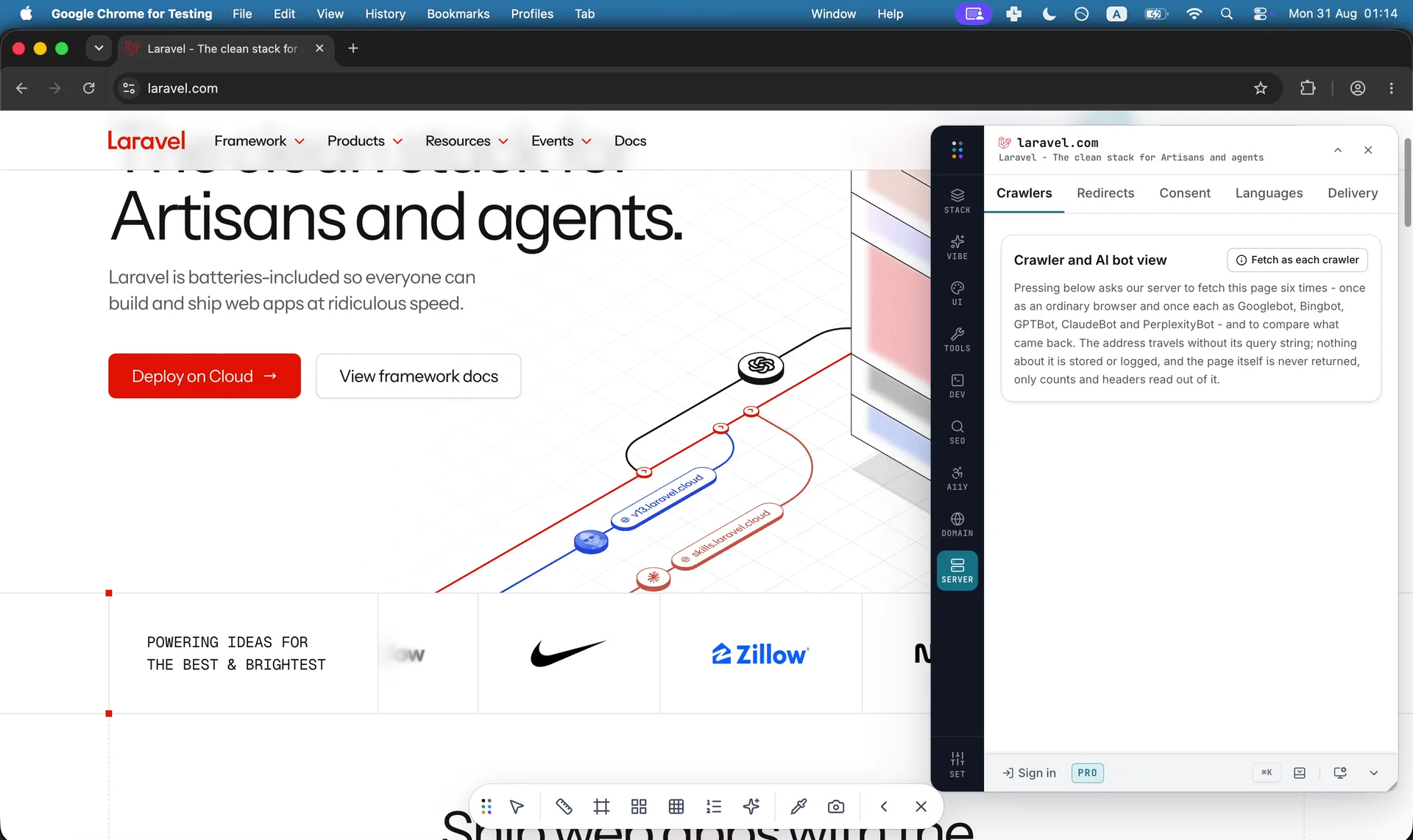Click the table grid tool
The width and height of the screenshot is (1413, 840).
[x=676, y=807]
